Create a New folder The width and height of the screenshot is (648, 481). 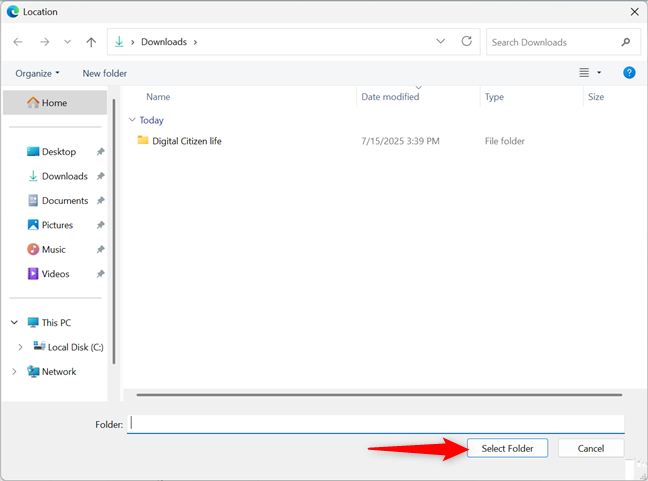pyautogui.click(x=105, y=73)
